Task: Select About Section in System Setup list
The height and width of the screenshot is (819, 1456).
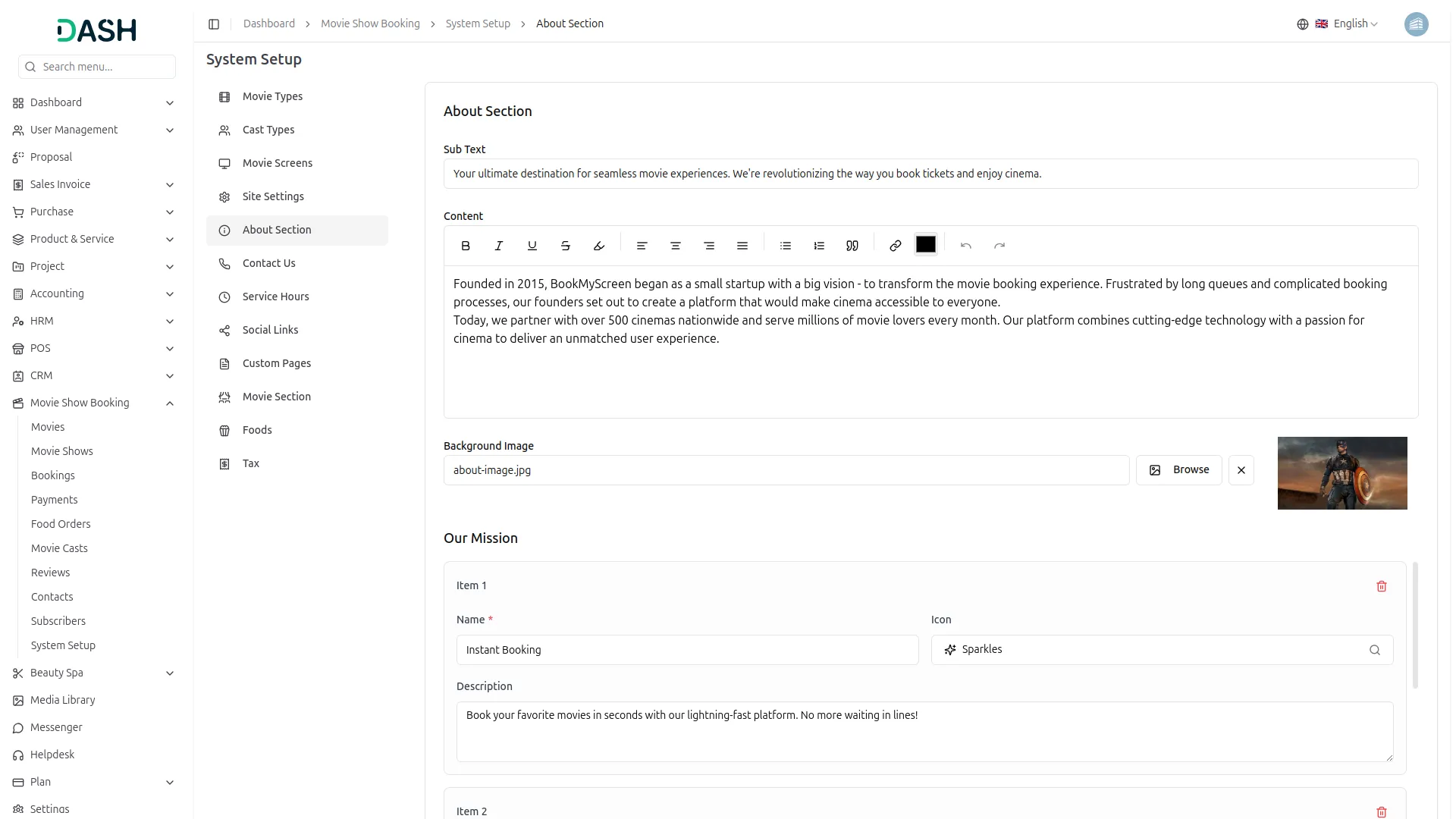Action: [276, 230]
